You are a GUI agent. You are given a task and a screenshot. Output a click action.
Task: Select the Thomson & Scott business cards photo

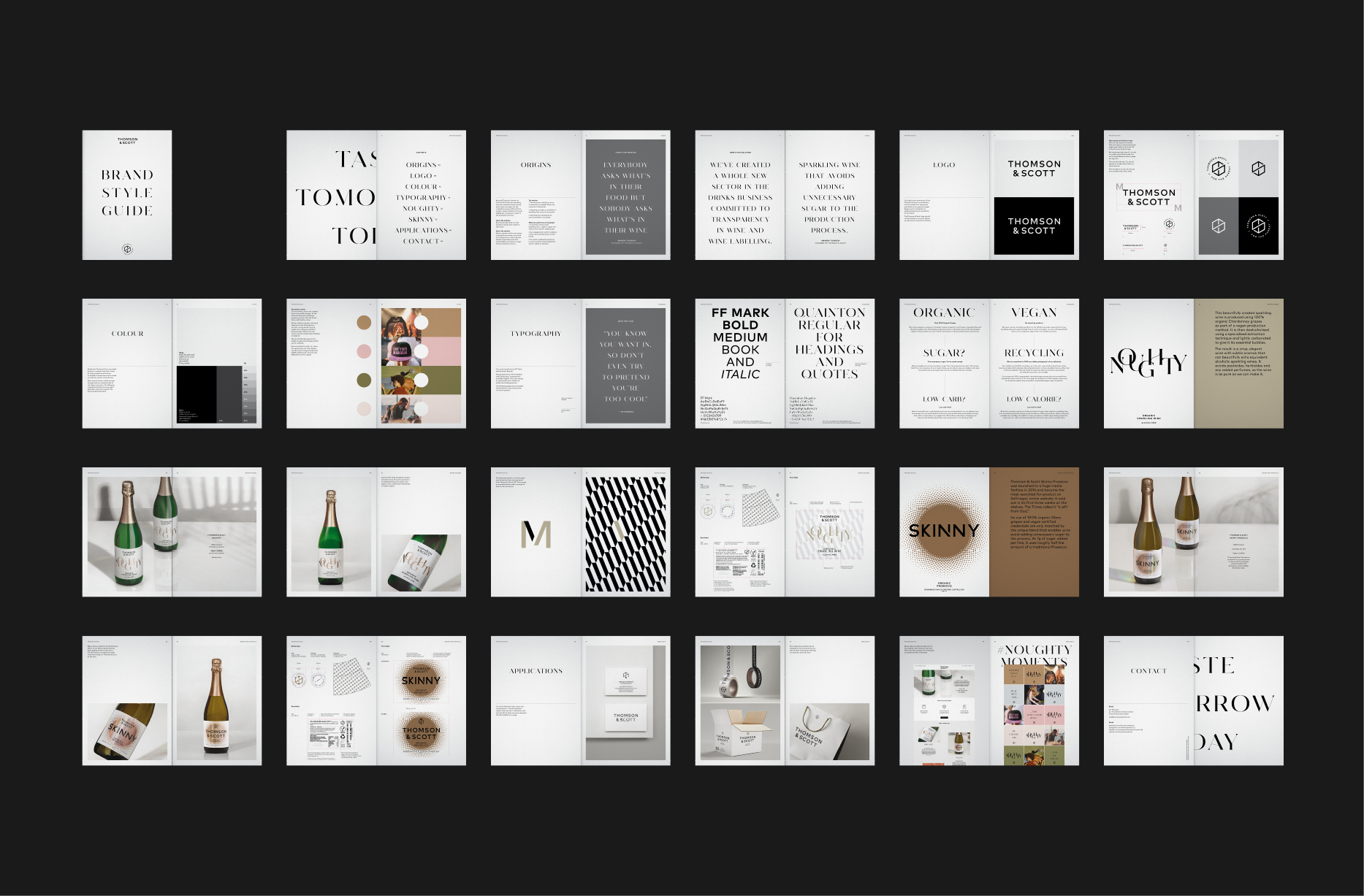click(625, 703)
